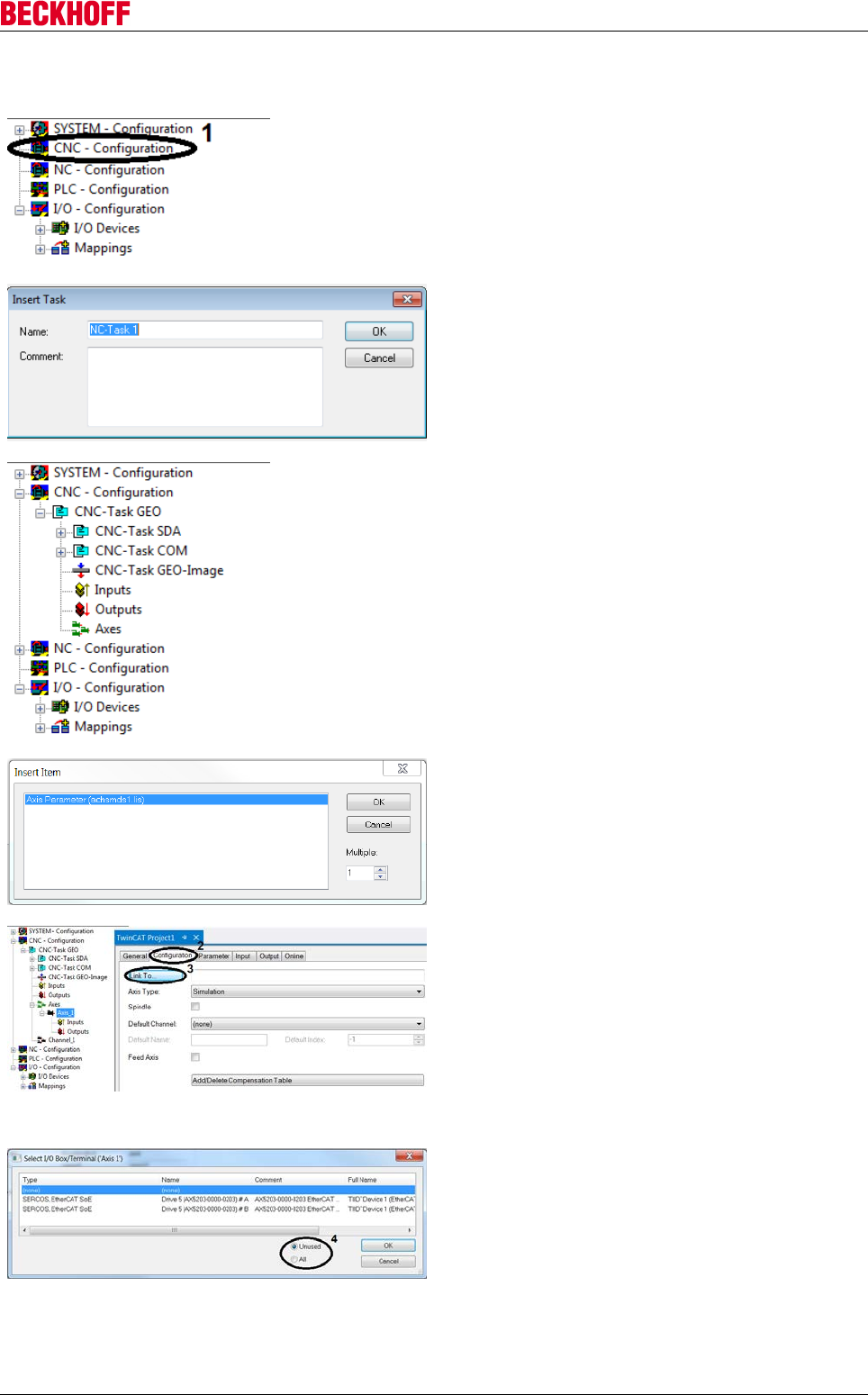This screenshot has width=868, height=1395.
Task: Click I/O Devices icon in large expanded tree
Action: [60, 707]
